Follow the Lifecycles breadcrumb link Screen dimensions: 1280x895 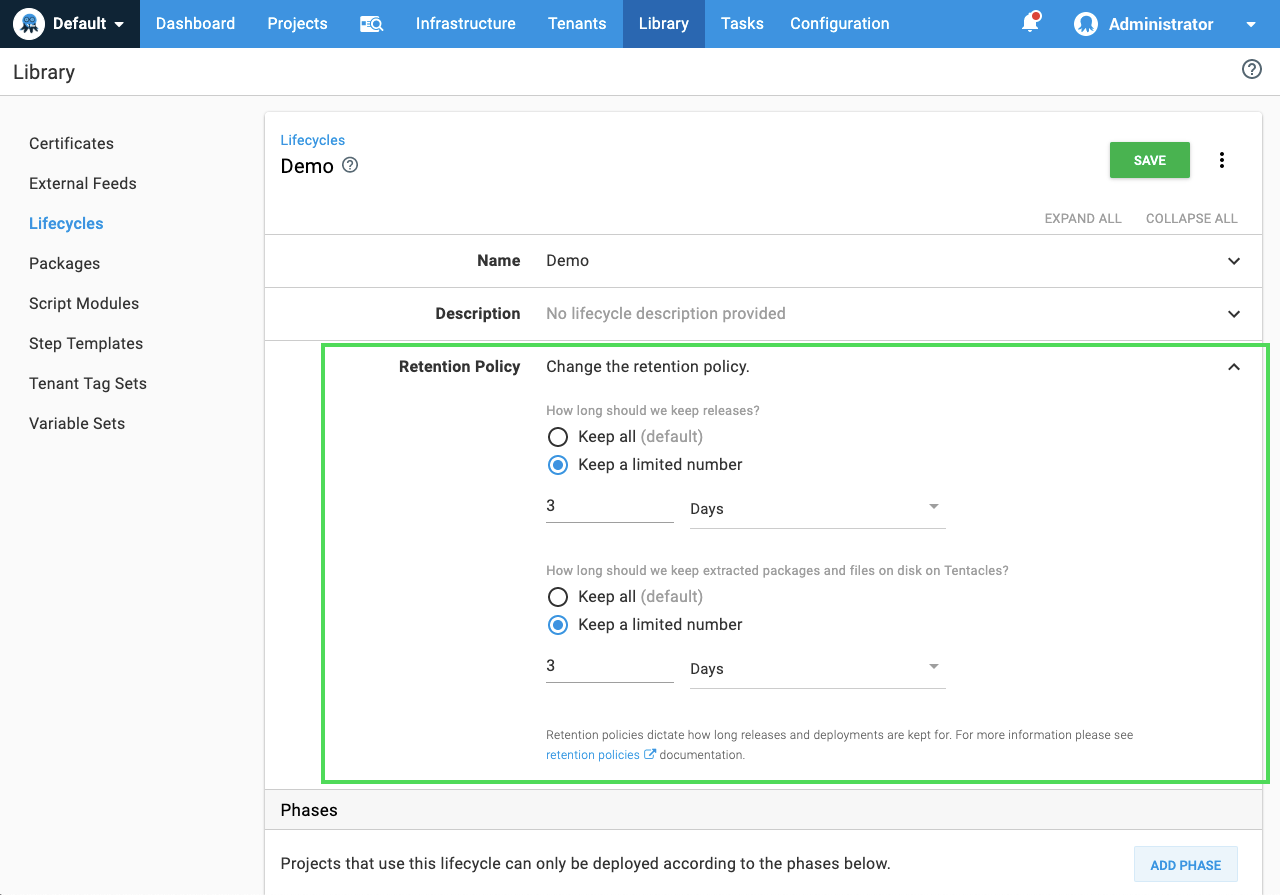point(312,140)
